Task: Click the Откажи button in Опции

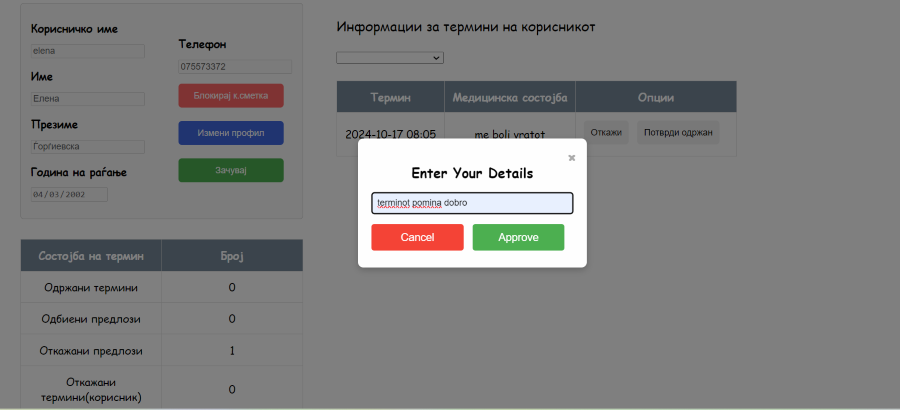Action: point(606,133)
